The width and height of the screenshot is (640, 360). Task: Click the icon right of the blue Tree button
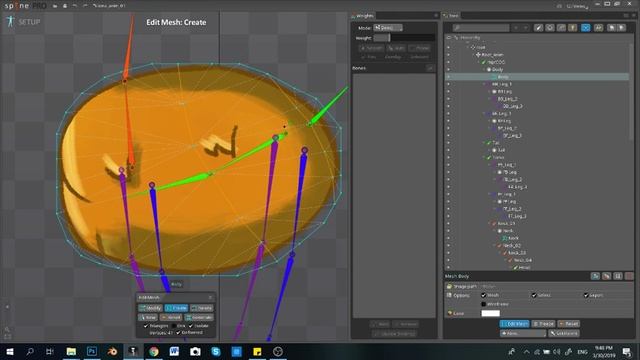598,28
